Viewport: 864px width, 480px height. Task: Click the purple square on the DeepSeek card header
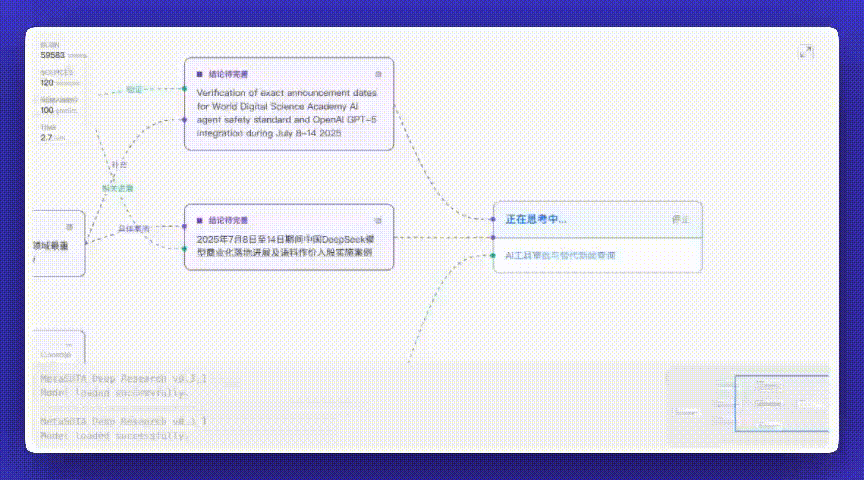199,220
